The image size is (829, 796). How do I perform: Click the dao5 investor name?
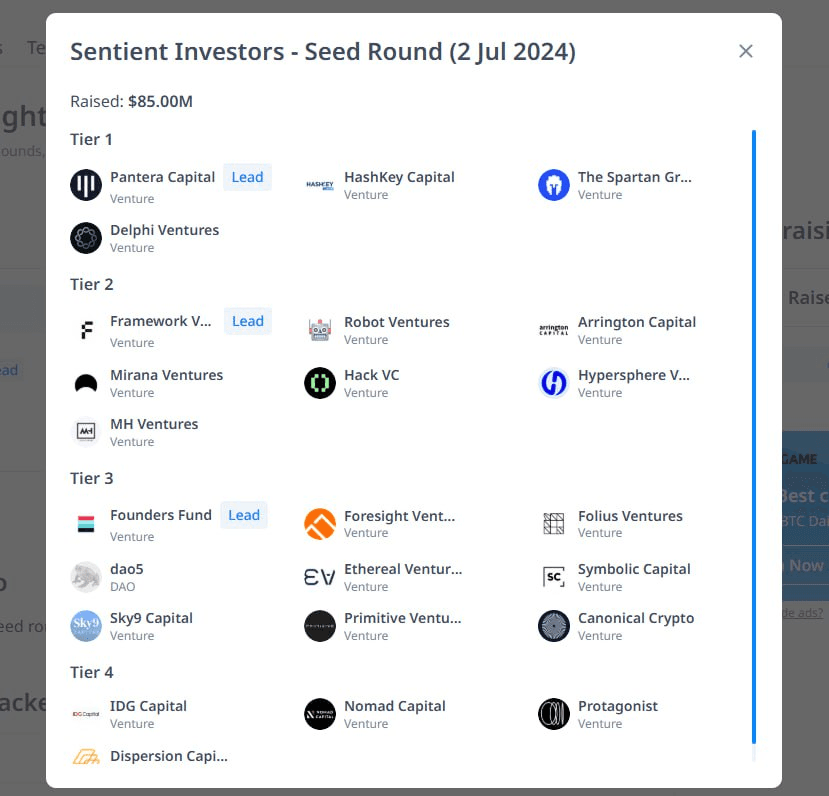point(127,569)
